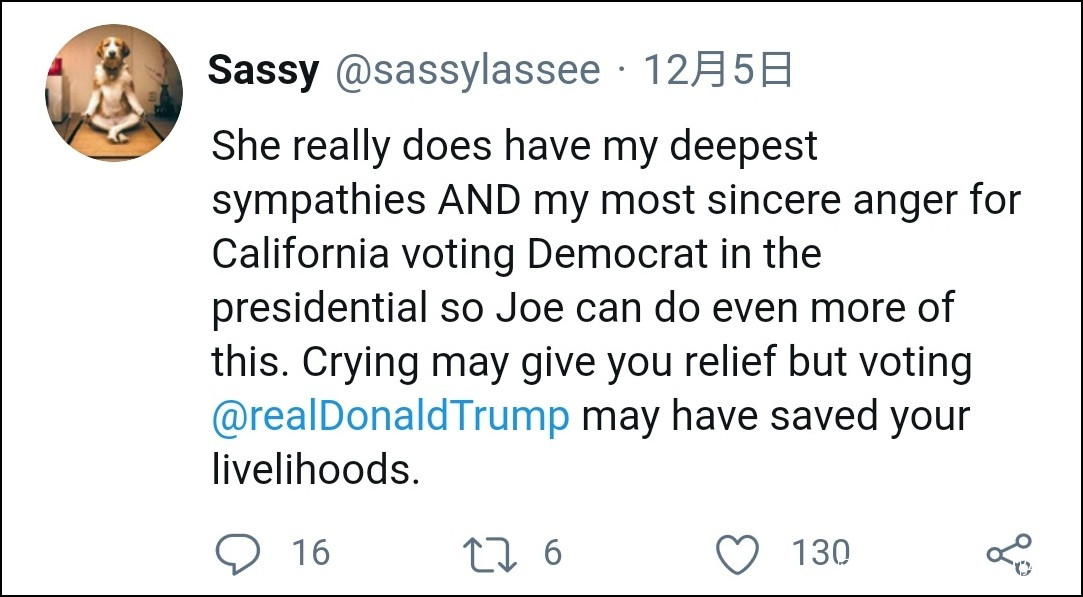This screenshot has height=597, width=1083.
Task: Click the capitalized word "AND"
Action: [x=480, y=200]
